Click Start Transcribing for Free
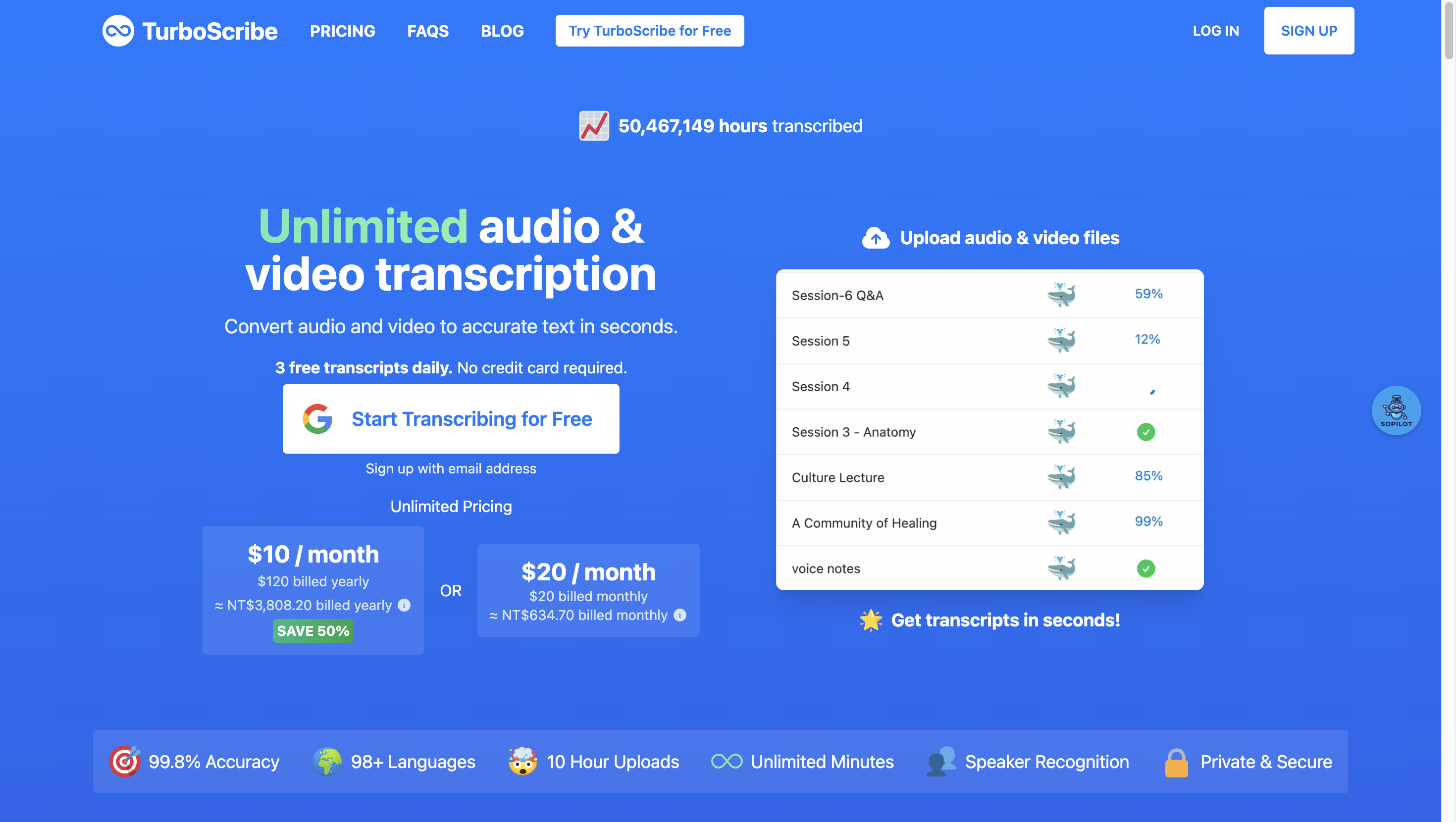1456x822 pixels. (x=451, y=419)
